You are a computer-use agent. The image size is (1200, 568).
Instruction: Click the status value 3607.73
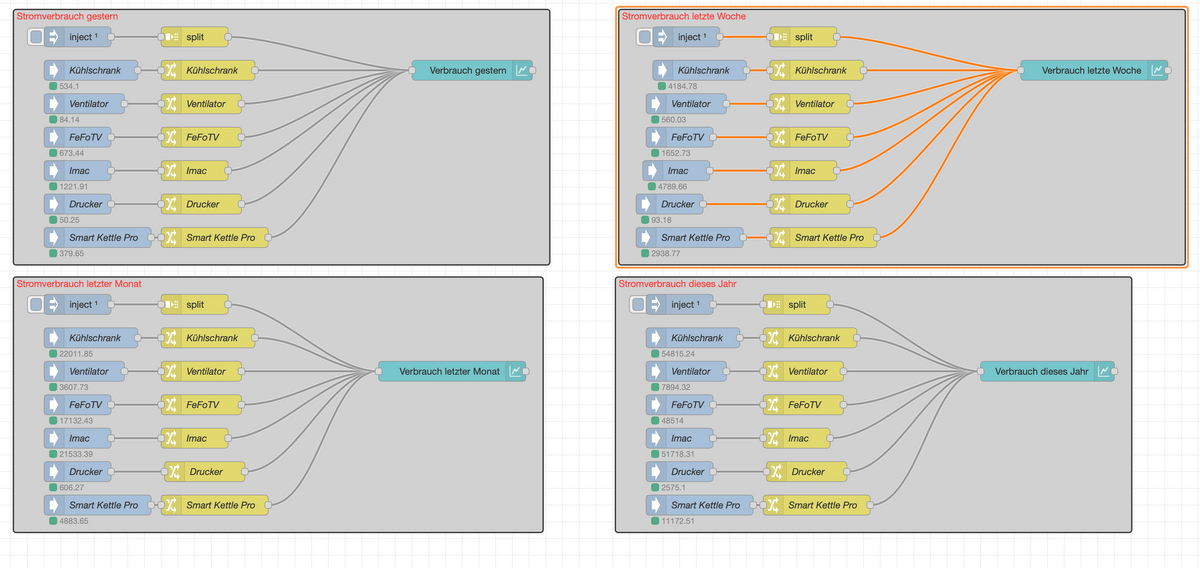click(x=75, y=388)
